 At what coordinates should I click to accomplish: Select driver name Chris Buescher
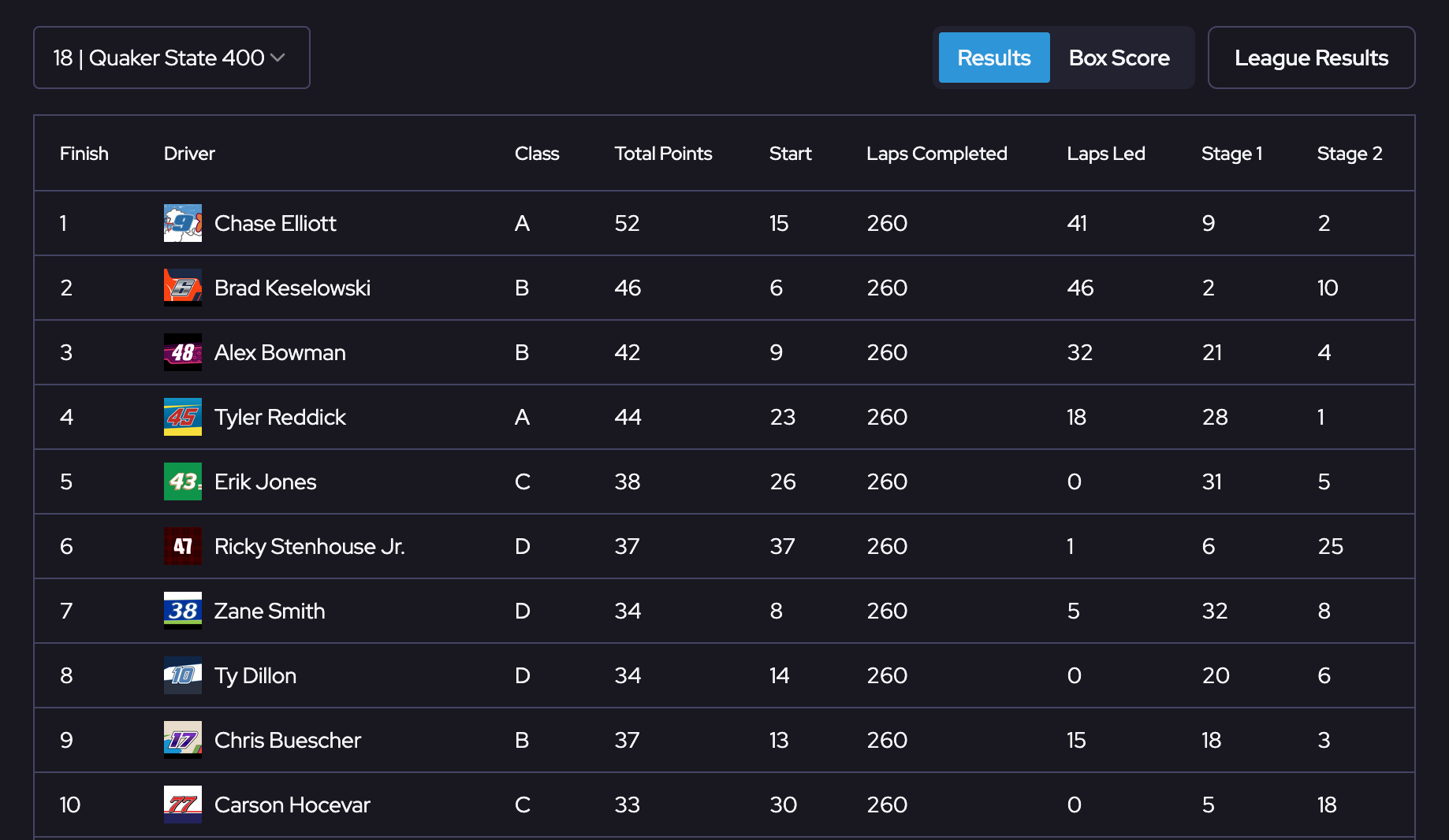[288, 740]
